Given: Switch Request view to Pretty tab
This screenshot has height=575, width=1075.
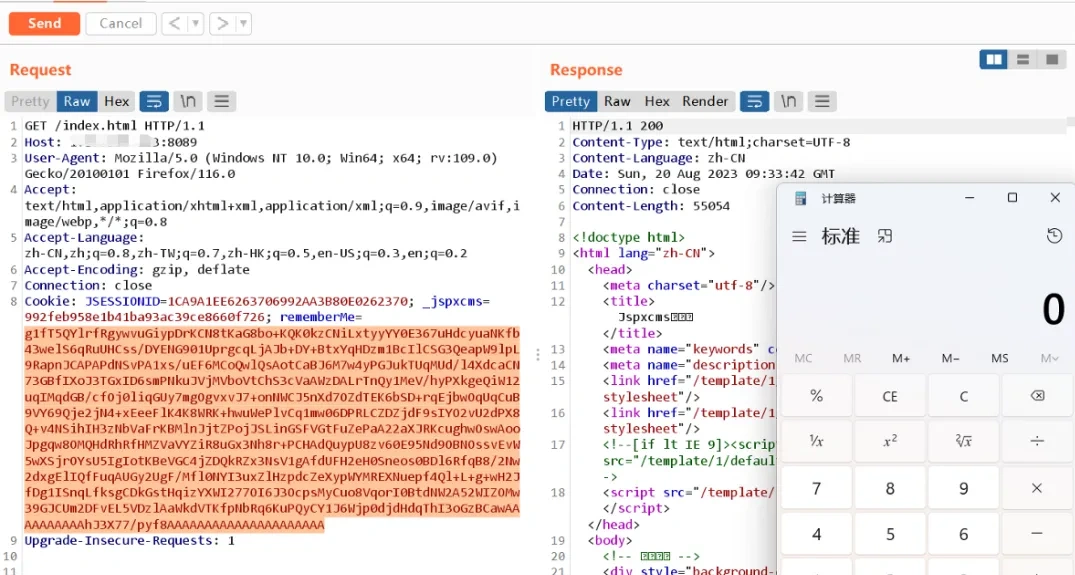Looking at the screenshot, I should click(30, 101).
